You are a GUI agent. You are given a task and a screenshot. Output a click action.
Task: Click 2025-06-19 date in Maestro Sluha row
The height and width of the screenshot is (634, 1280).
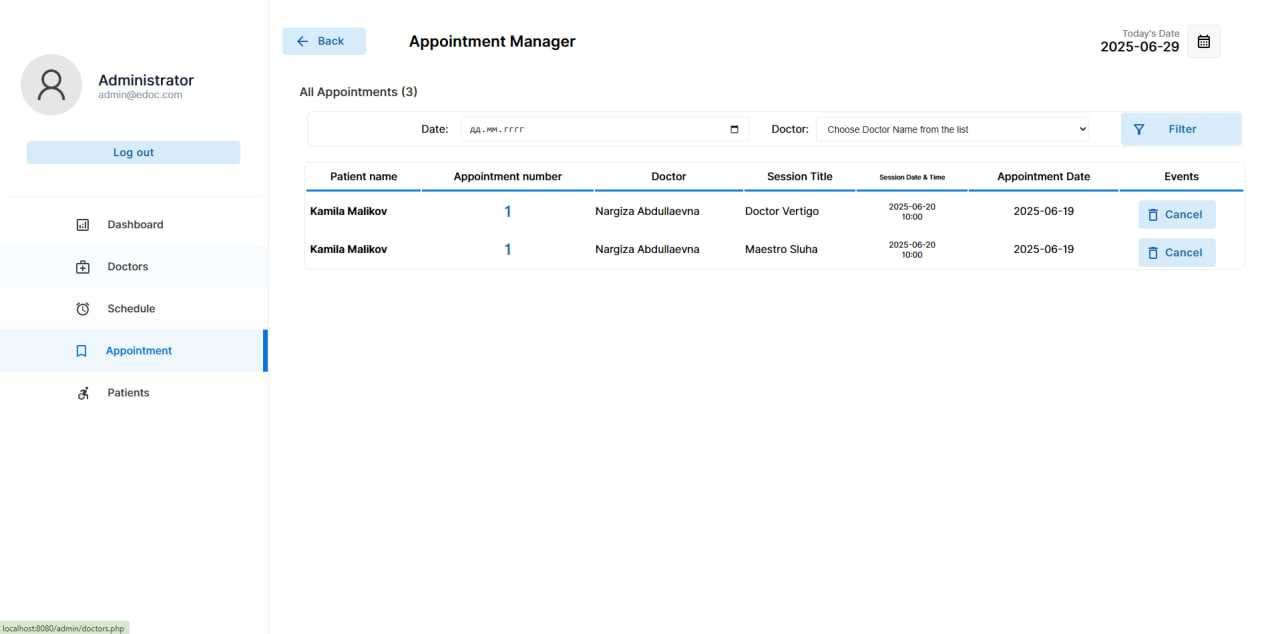pos(1044,249)
